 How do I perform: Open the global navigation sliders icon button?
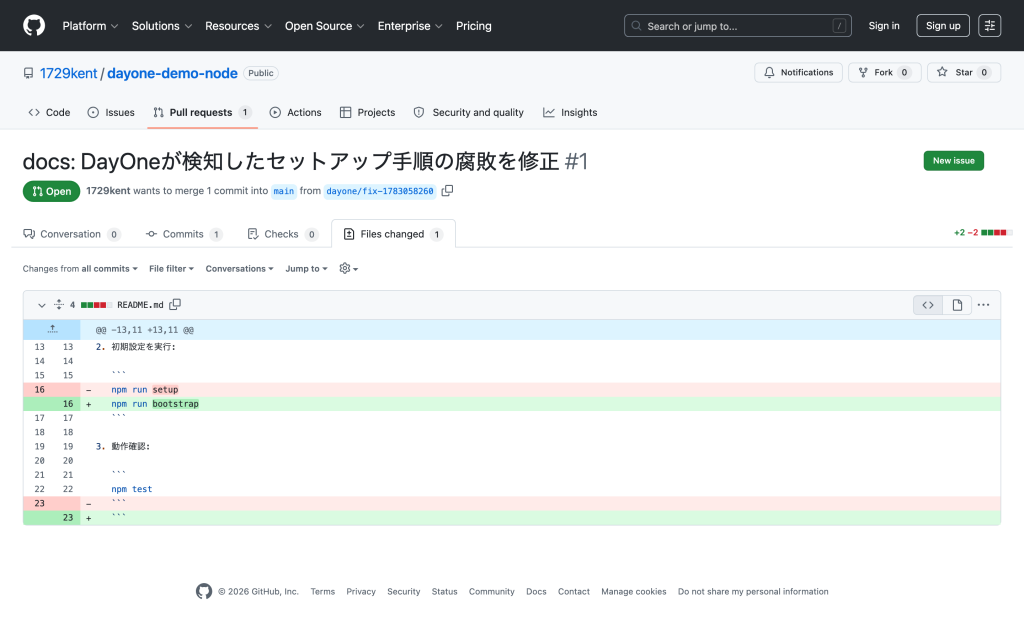pyautogui.click(x=989, y=25)
